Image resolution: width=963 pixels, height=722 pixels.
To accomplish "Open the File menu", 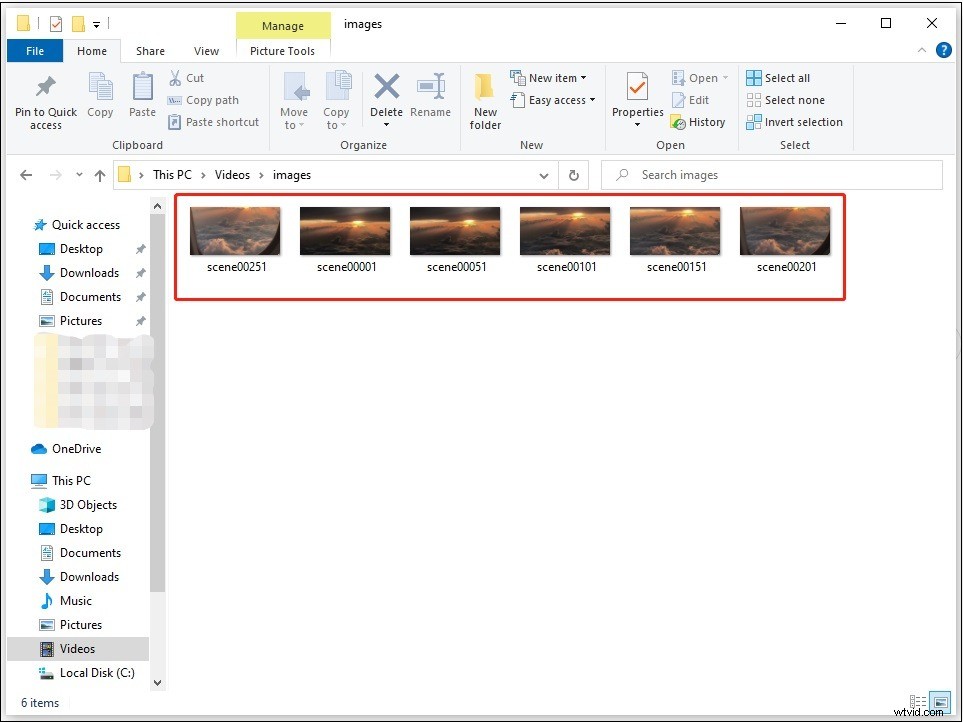I will tap(34, 50).
